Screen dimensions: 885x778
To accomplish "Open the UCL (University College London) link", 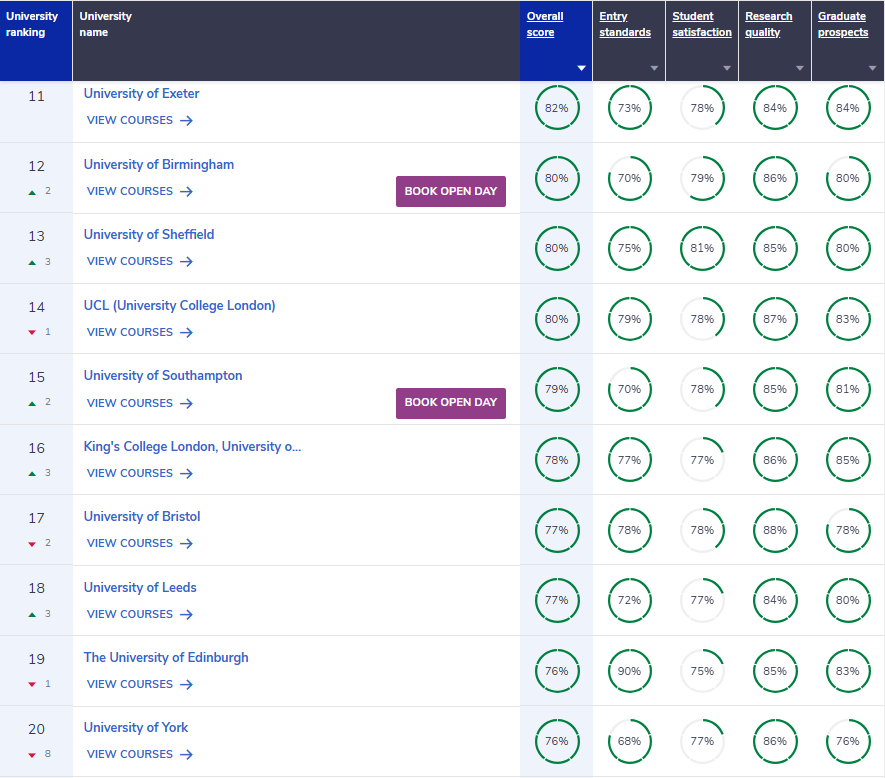I will coord(179,305).
